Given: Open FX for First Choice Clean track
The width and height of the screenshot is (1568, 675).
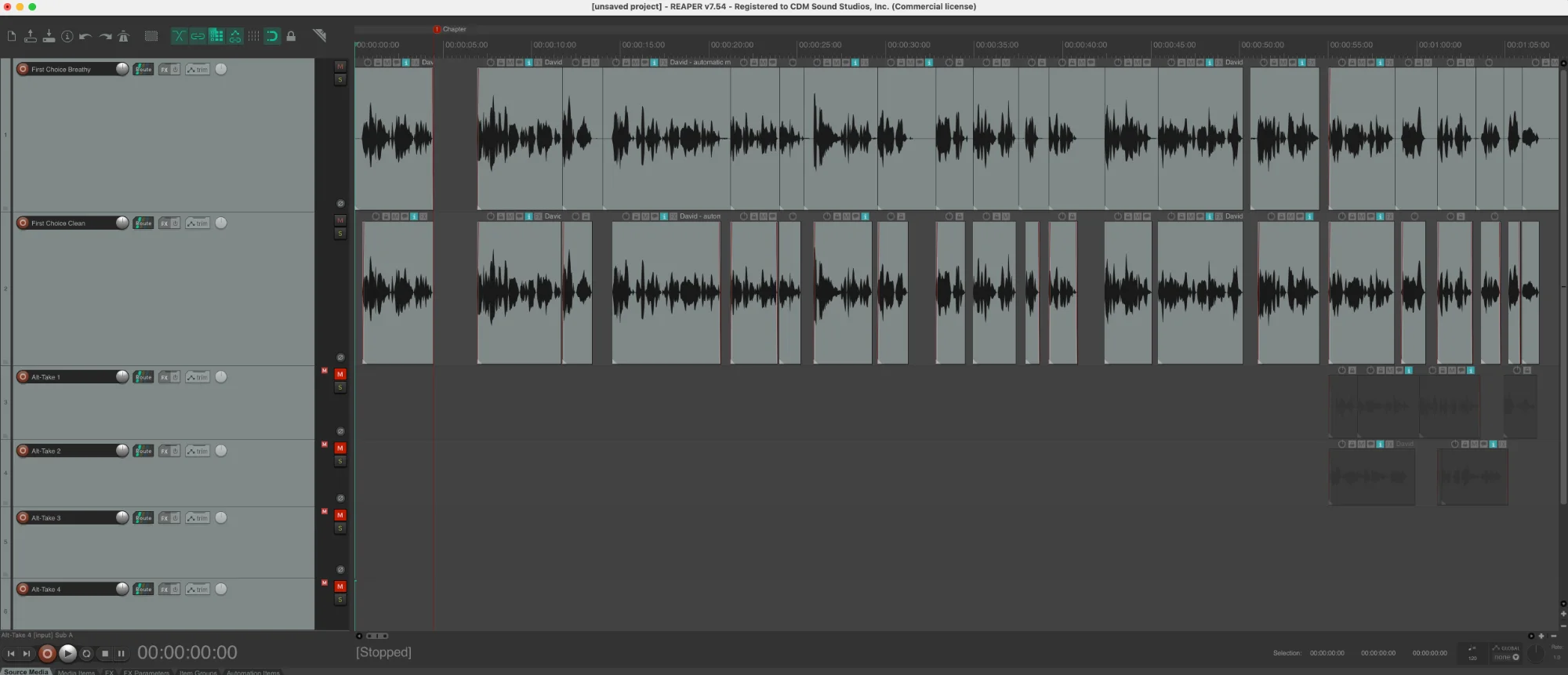Looking at the screenshot, I should [x=165, y=223].
